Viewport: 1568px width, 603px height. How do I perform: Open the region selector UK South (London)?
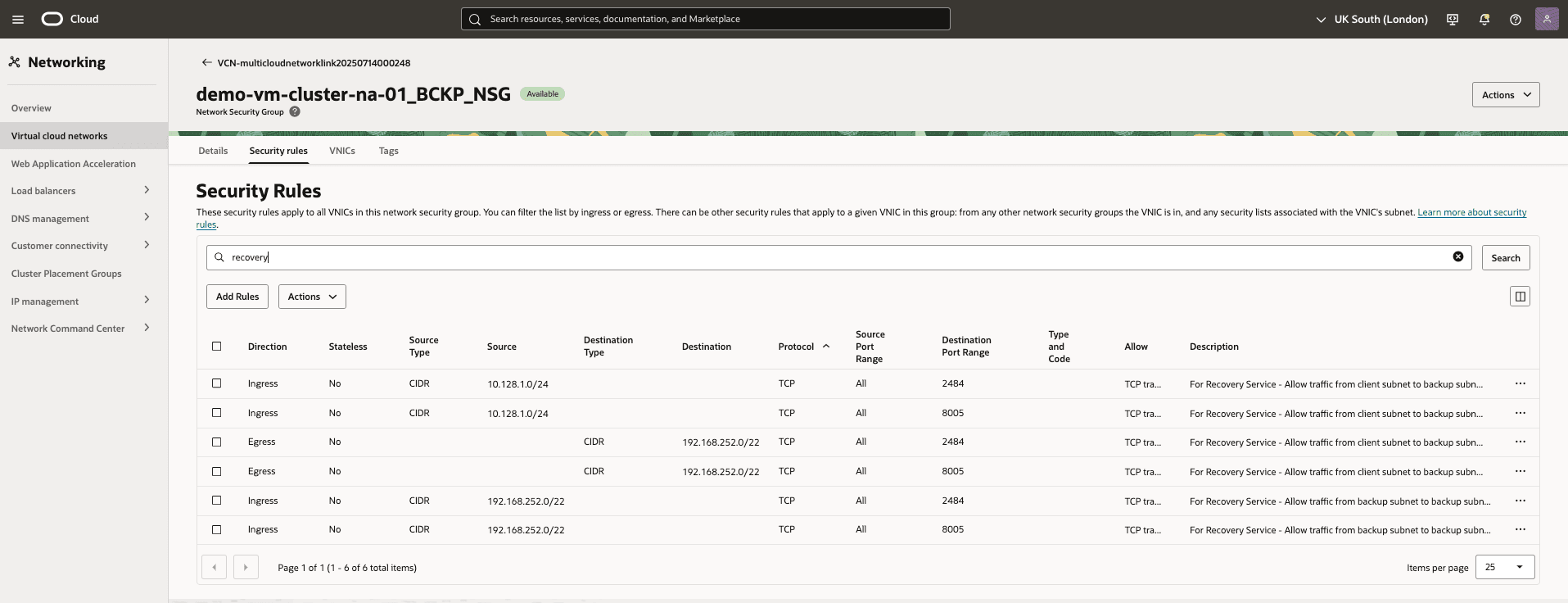[x=1371, y=19]
